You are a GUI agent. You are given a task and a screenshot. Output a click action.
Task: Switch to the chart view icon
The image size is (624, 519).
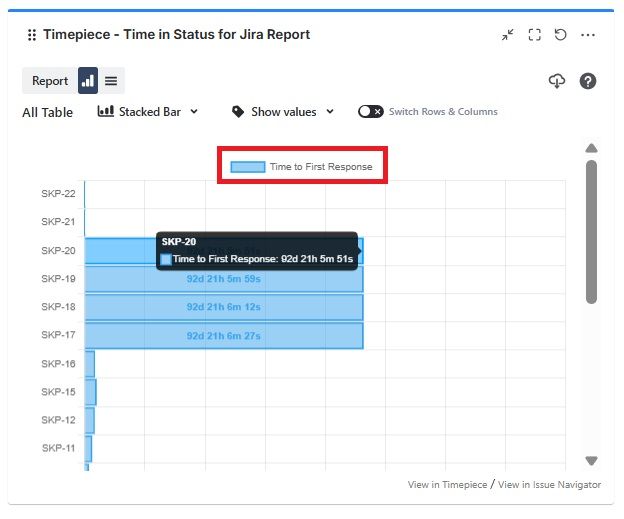[88, 81]
